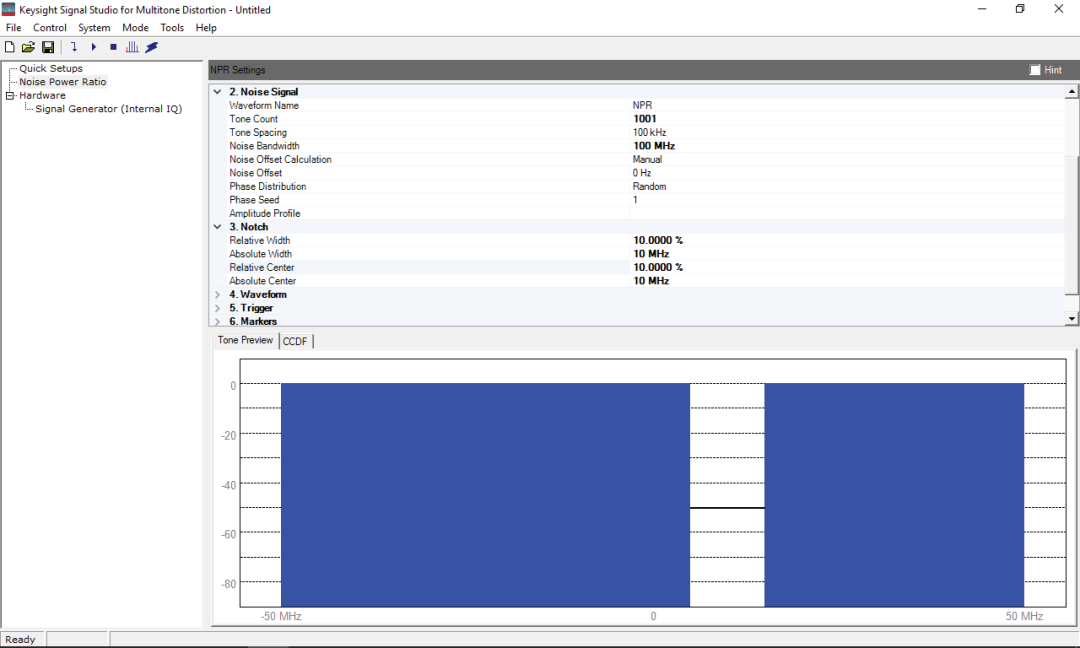Click the New file toolbar icon
The height and width of the screenshot is (648, 1080).
(10, 47)
